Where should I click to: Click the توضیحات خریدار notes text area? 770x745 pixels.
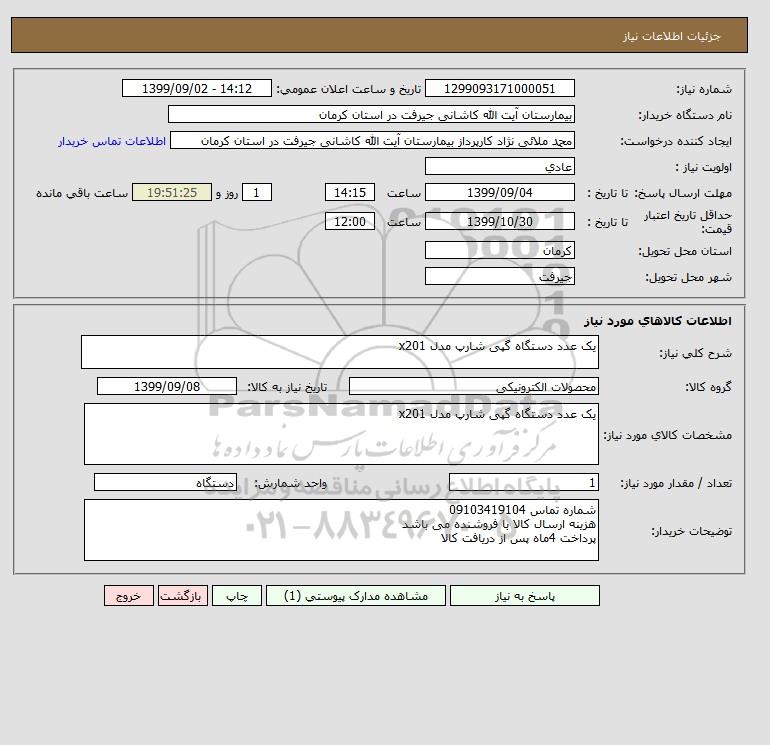[341, 530]
